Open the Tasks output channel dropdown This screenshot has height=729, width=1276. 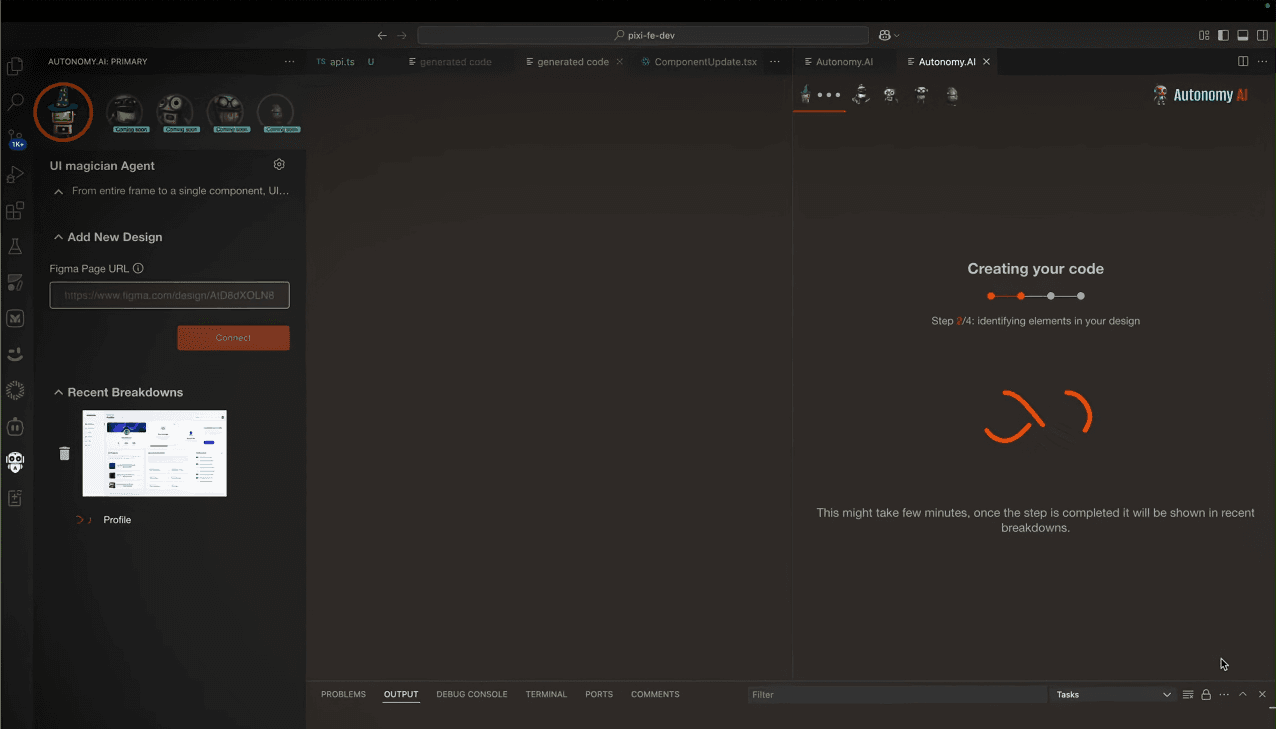(x=1113, y=694)
